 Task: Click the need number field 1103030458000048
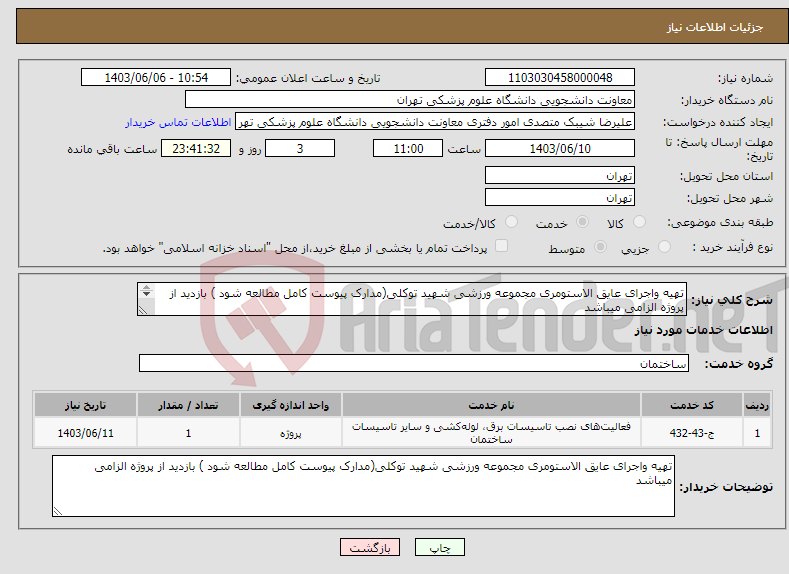pyautogui.click(x=560, y=77)
